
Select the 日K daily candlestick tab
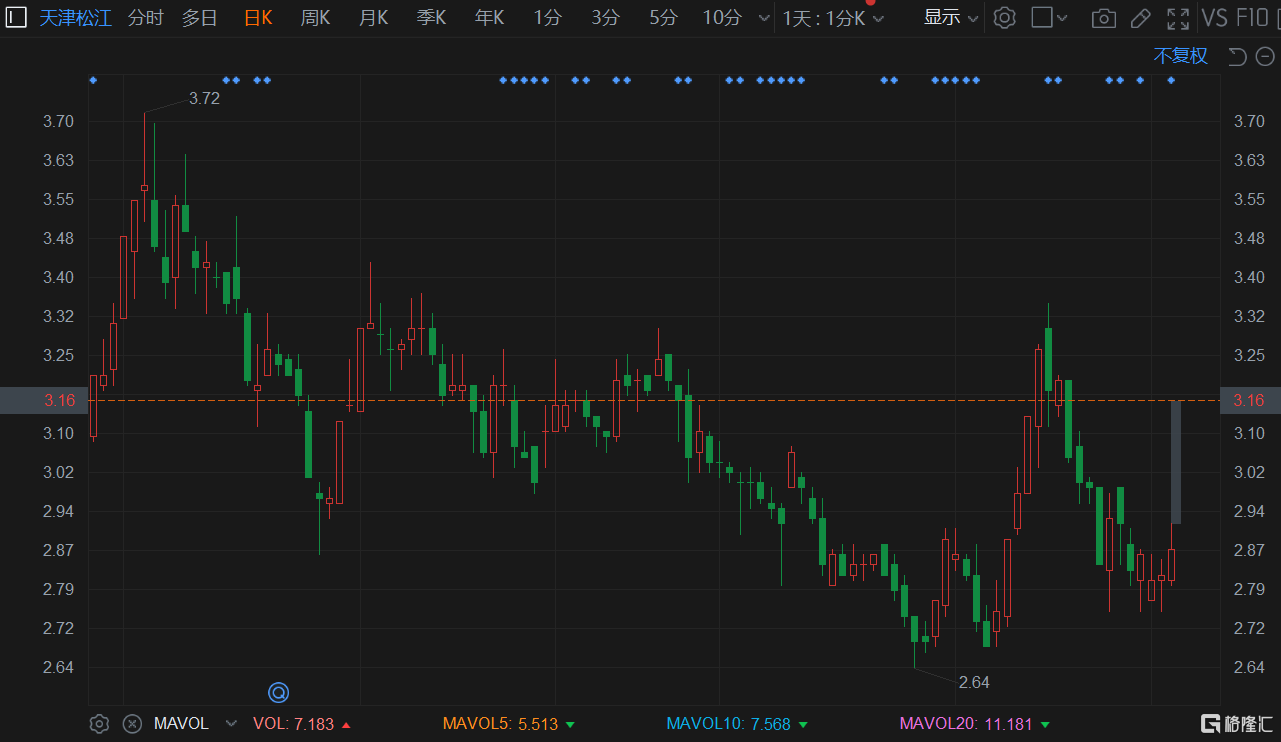258,18
